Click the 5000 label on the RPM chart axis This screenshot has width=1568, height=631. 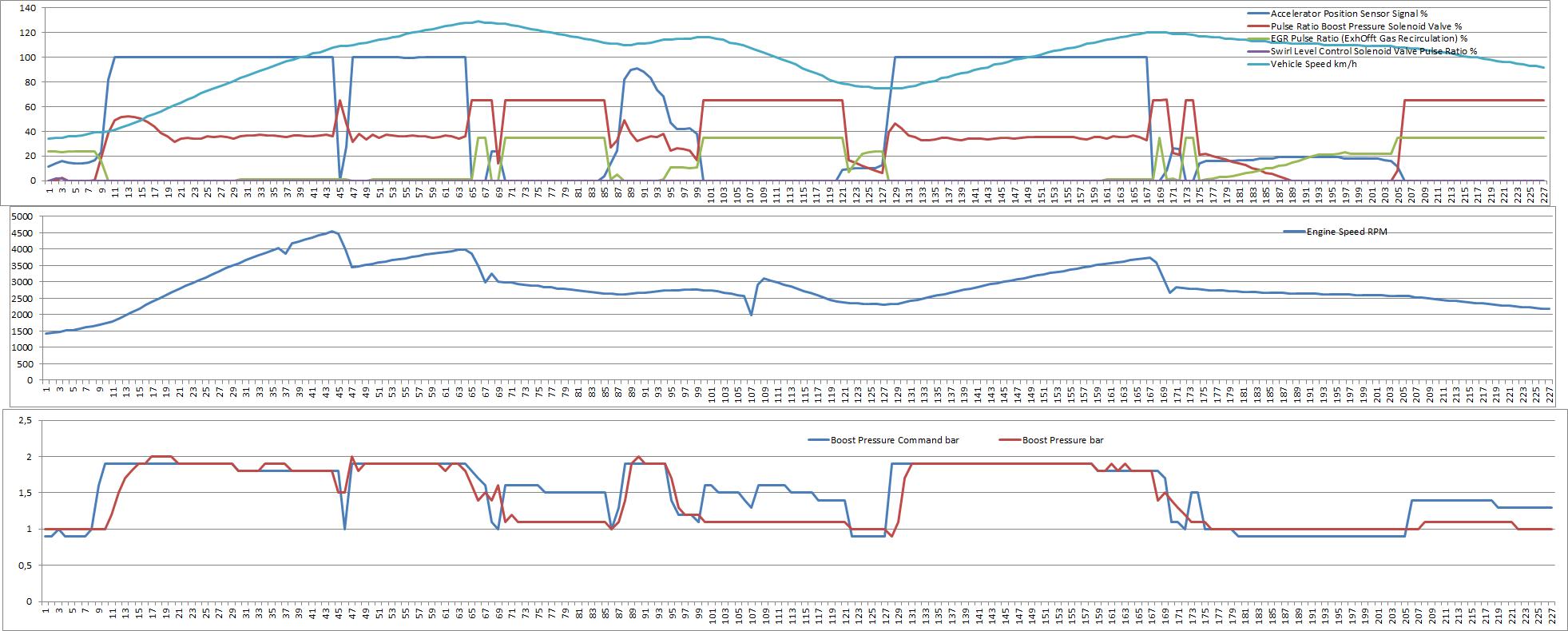click(23, 216)
